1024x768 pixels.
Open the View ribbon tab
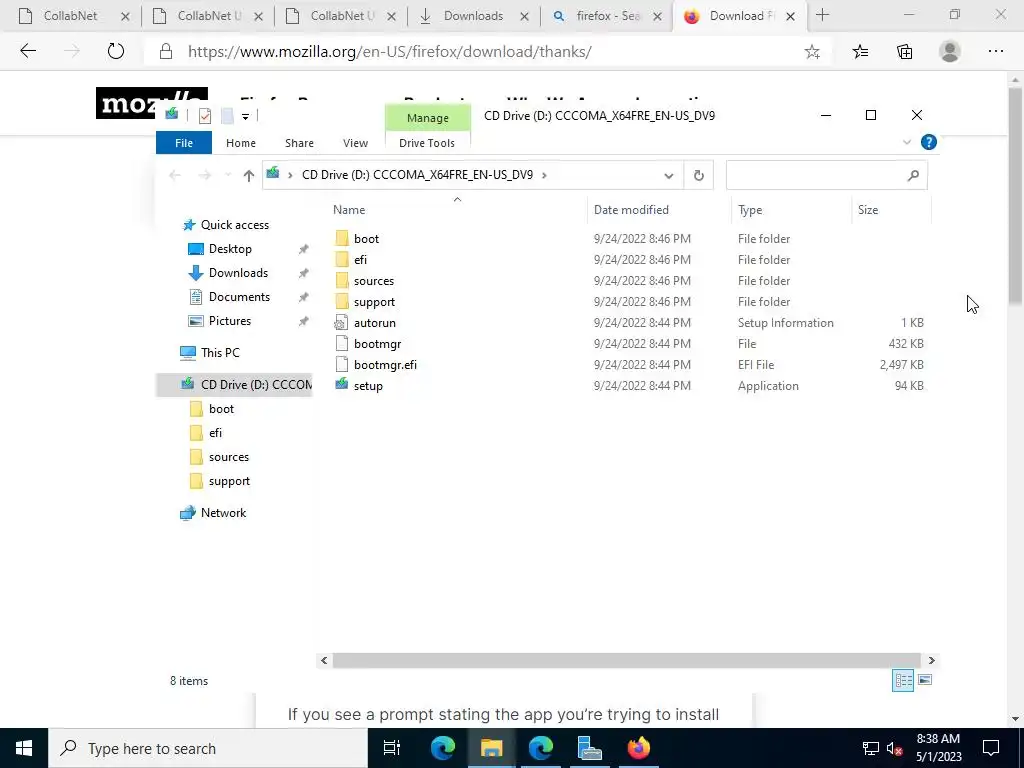355,143
